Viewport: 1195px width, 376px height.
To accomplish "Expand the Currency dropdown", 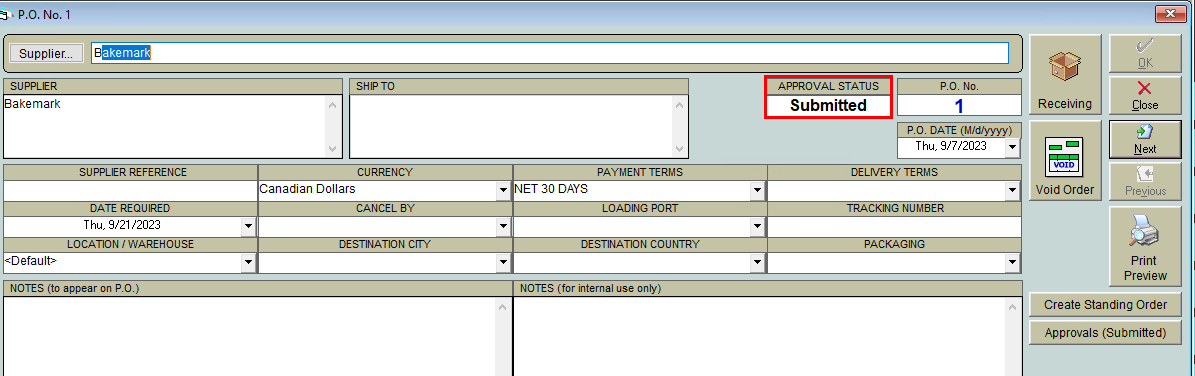I will (503, 189).
